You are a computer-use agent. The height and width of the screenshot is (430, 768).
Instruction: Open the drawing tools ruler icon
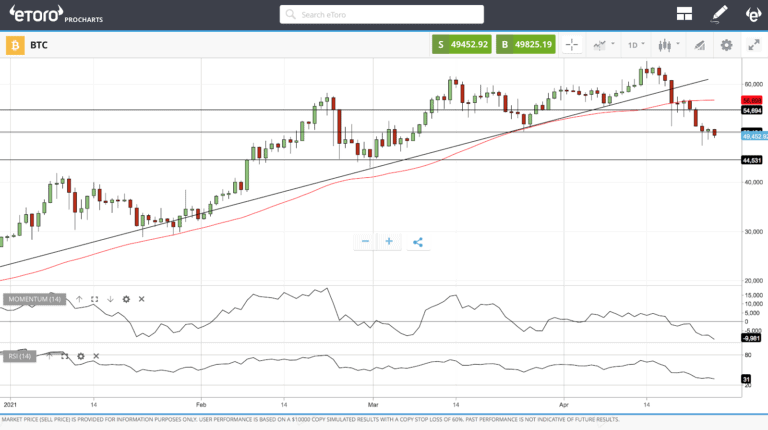699,45
